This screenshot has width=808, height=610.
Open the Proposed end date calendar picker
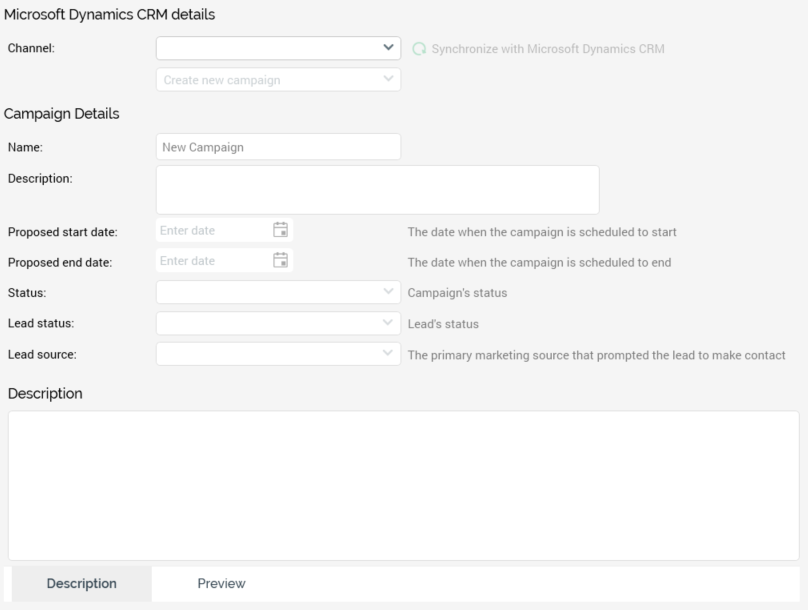(x=281, y=260)
